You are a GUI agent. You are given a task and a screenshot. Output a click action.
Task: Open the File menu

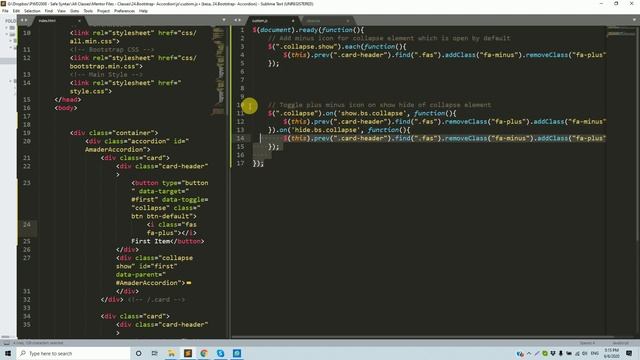(x=5, y=11)
